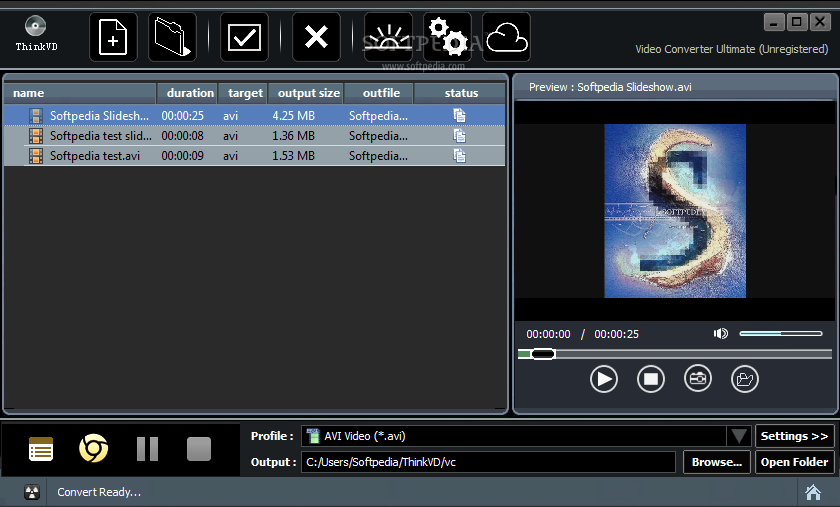
Task: Click film icon of Softpedia Slidesh... row
Action: (x=36, y=116)
